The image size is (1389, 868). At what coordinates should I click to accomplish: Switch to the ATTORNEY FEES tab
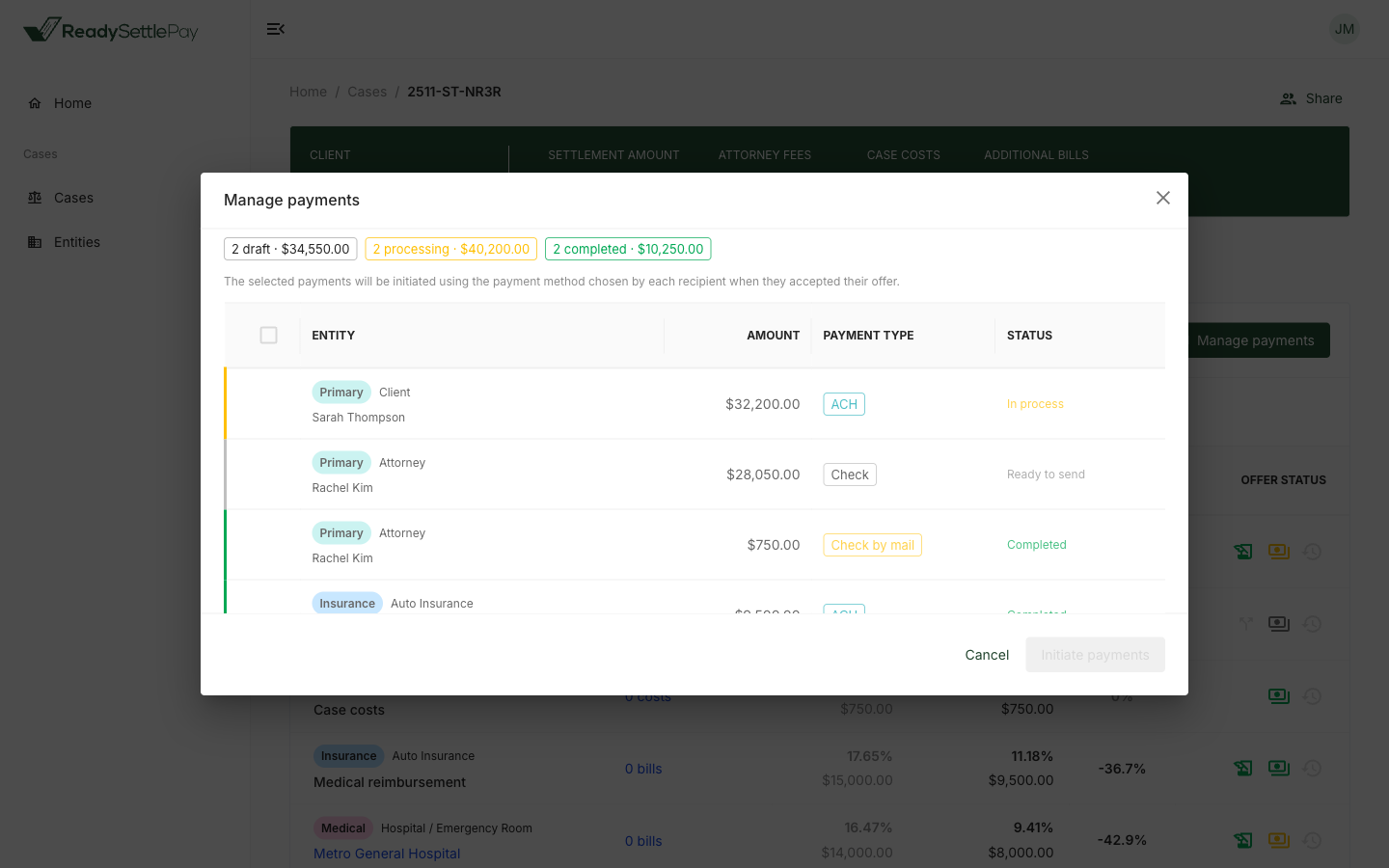(764, 154)
